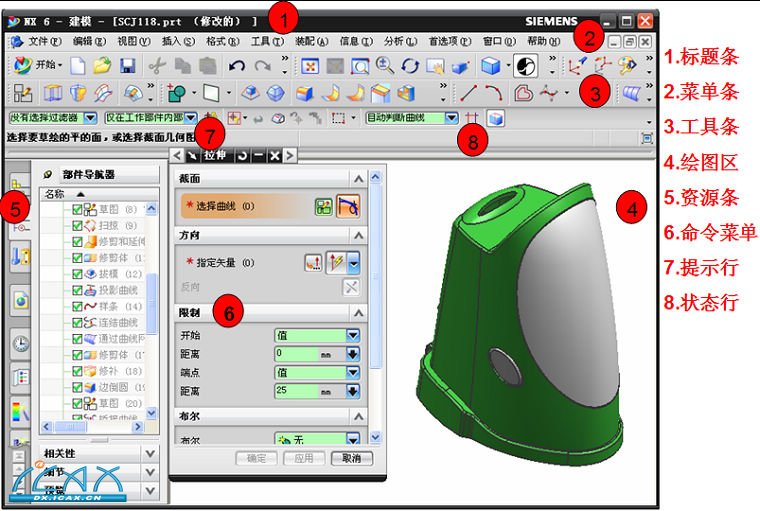Expand the 相关性 panel
Screen dimensions: 760x511
pos(151,454)
